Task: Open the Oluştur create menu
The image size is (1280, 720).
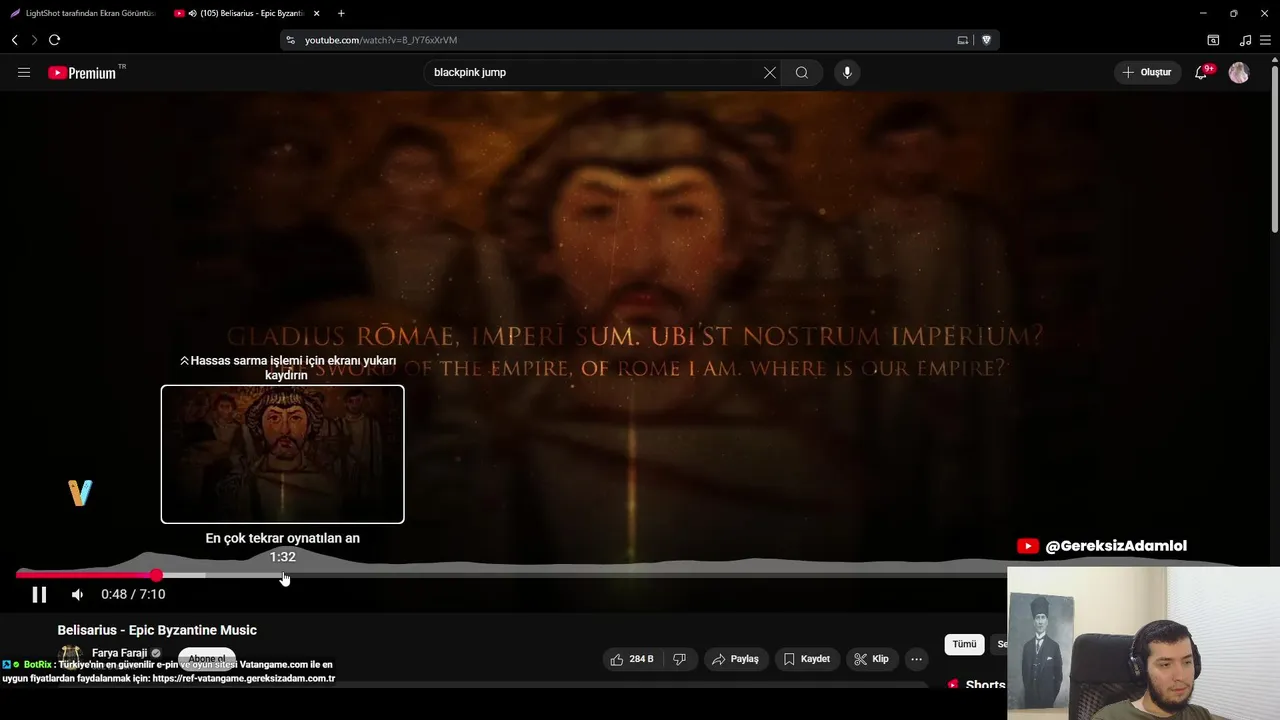Action: [1147, 73]
